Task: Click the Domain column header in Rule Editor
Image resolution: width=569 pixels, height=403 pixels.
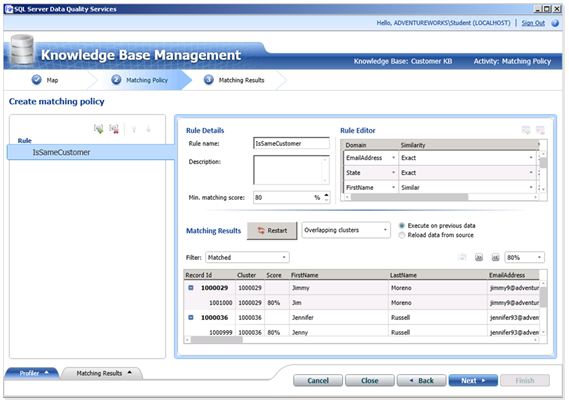Action: (370, 145)
